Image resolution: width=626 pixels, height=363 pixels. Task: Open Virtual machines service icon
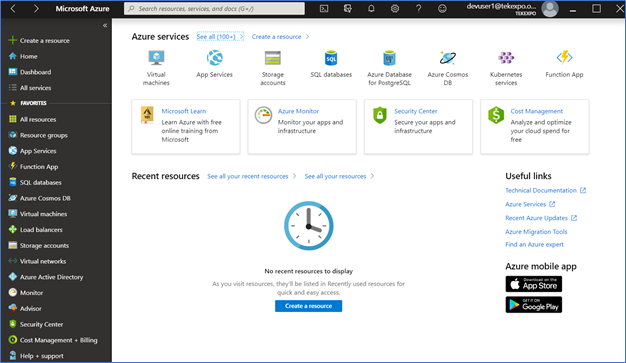tap(156, 58)
